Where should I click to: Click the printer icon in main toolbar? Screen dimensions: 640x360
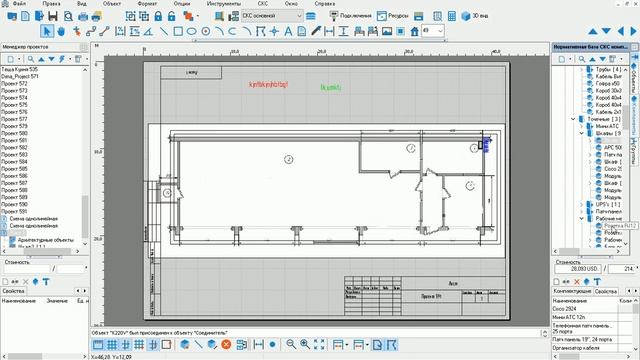(x=82, y=16)
